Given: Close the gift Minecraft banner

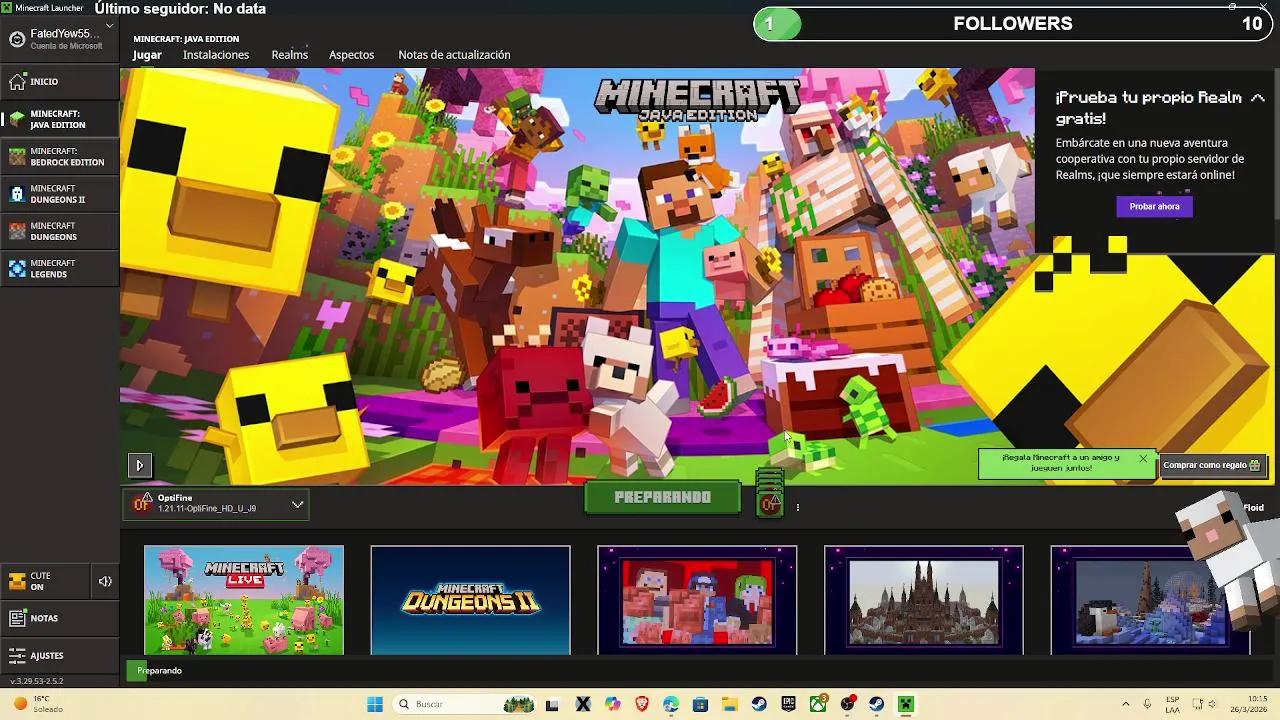Looking at the screenshot, I should 1143,459.
